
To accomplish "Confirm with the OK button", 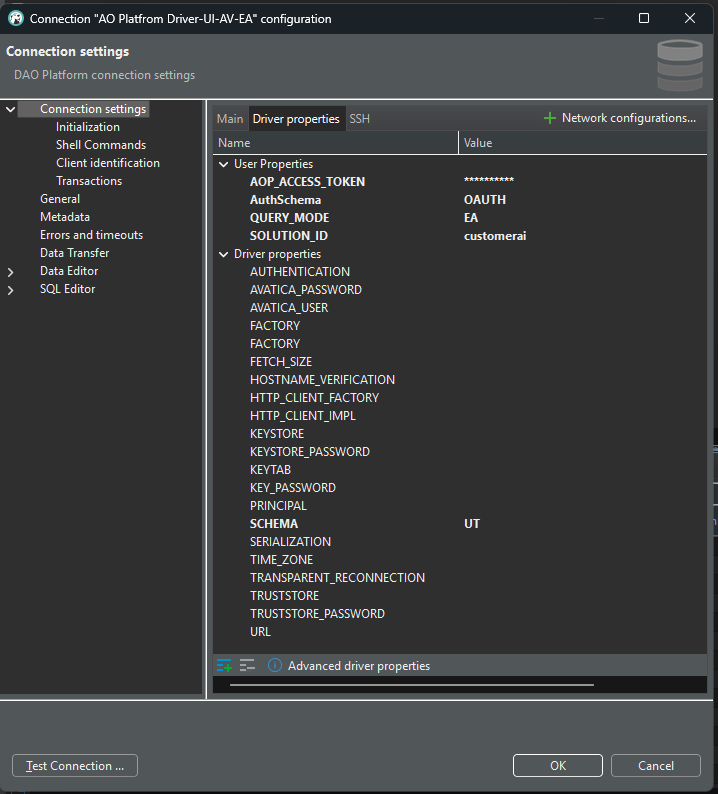I will (x=557, y=766).
